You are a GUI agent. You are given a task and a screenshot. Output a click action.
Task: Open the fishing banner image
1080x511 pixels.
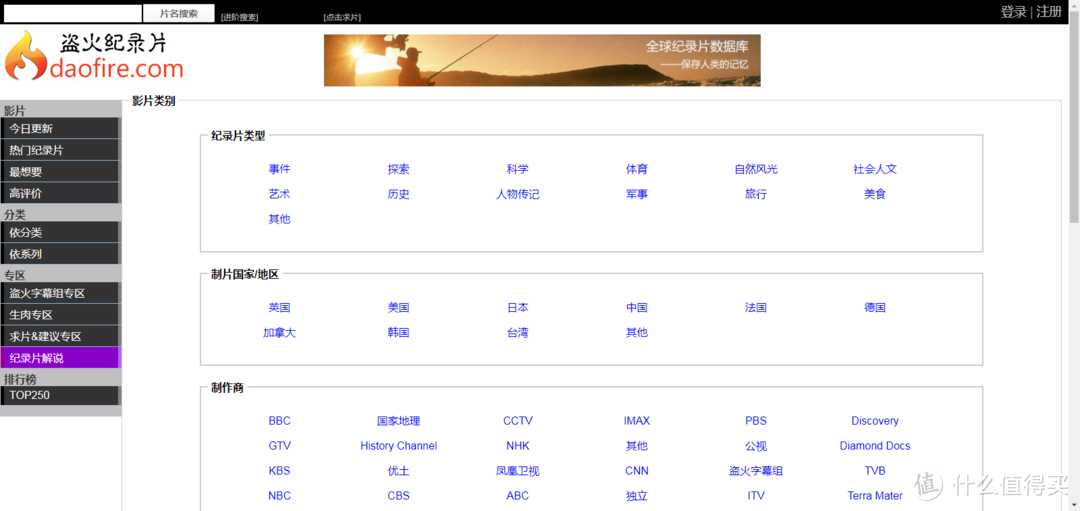coord(542,61)
